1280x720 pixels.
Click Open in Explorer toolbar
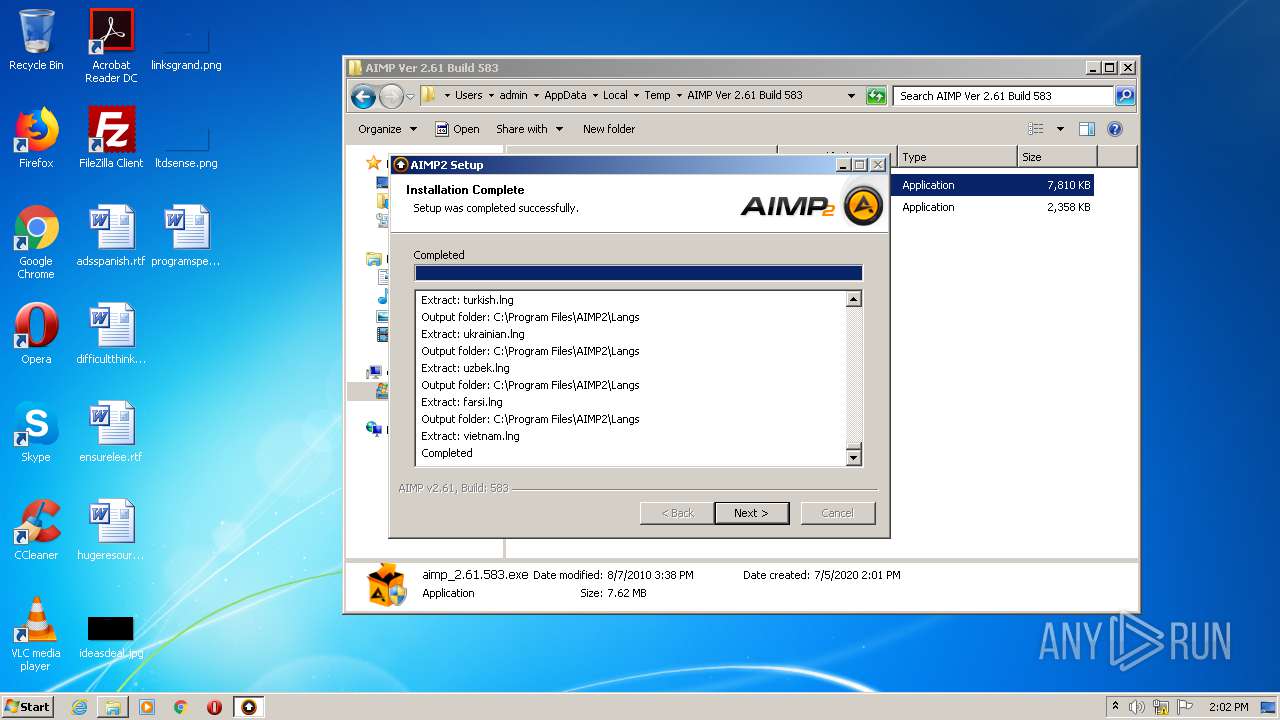pyautogui.click(x=457, y=129)
